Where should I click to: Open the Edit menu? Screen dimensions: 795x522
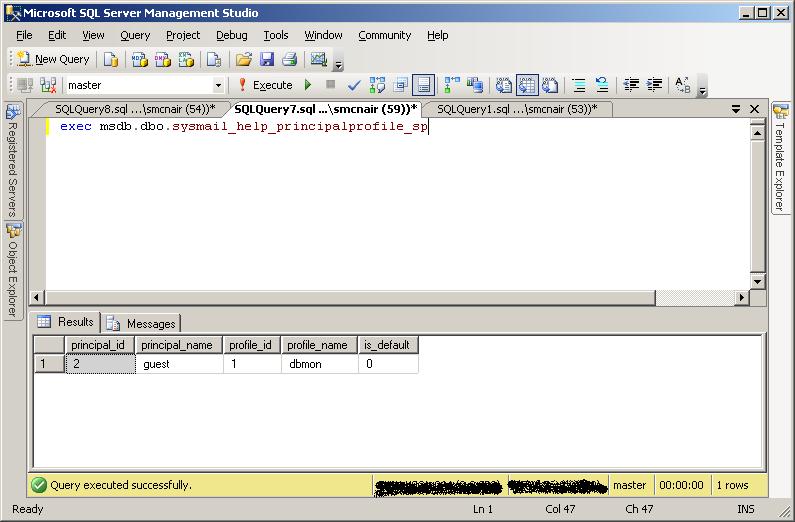click(x=57, y=35)
